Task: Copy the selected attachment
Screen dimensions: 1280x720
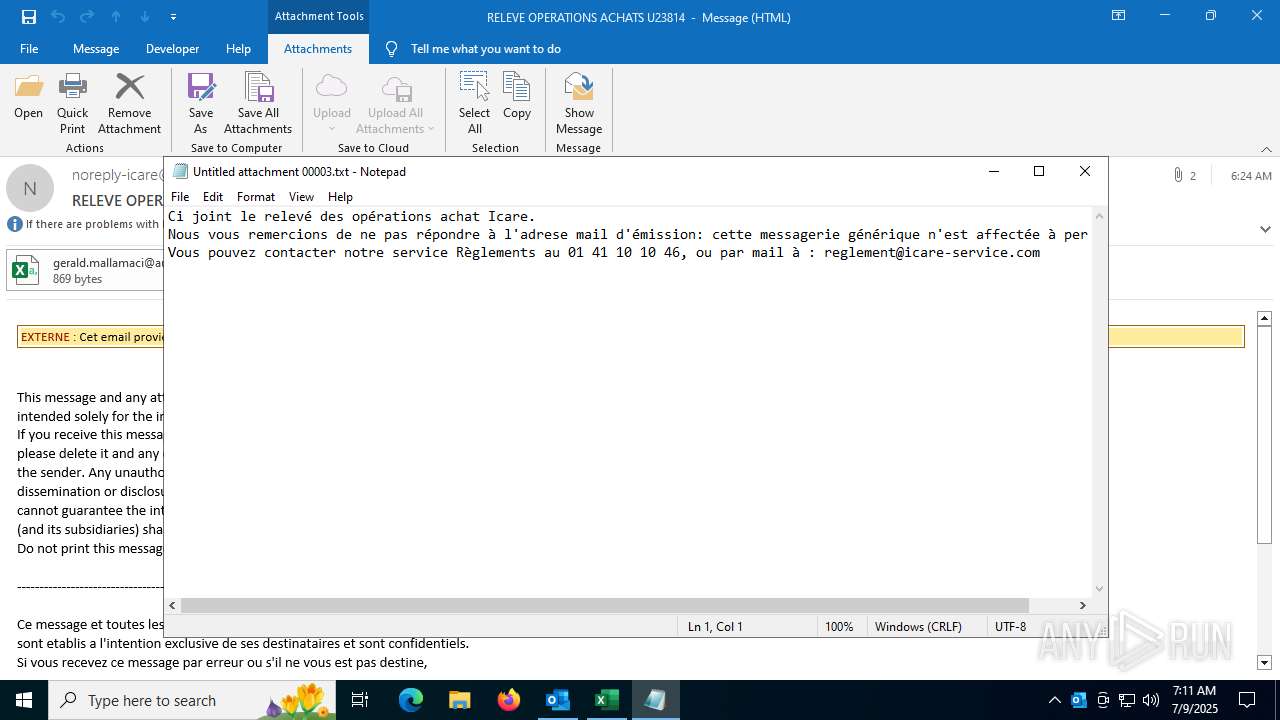Action: click(x=517, y=97)
